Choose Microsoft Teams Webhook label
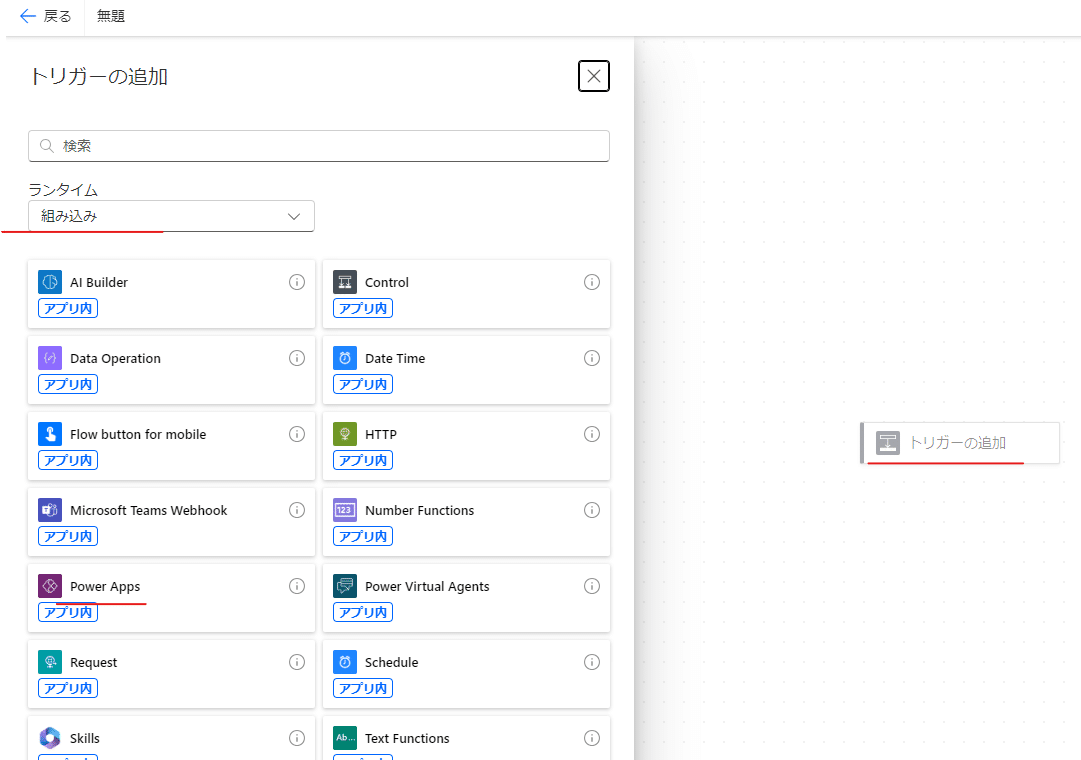The height and width of the screenshot is (760, 1081). pyautogui.click(x=148, y=510)
